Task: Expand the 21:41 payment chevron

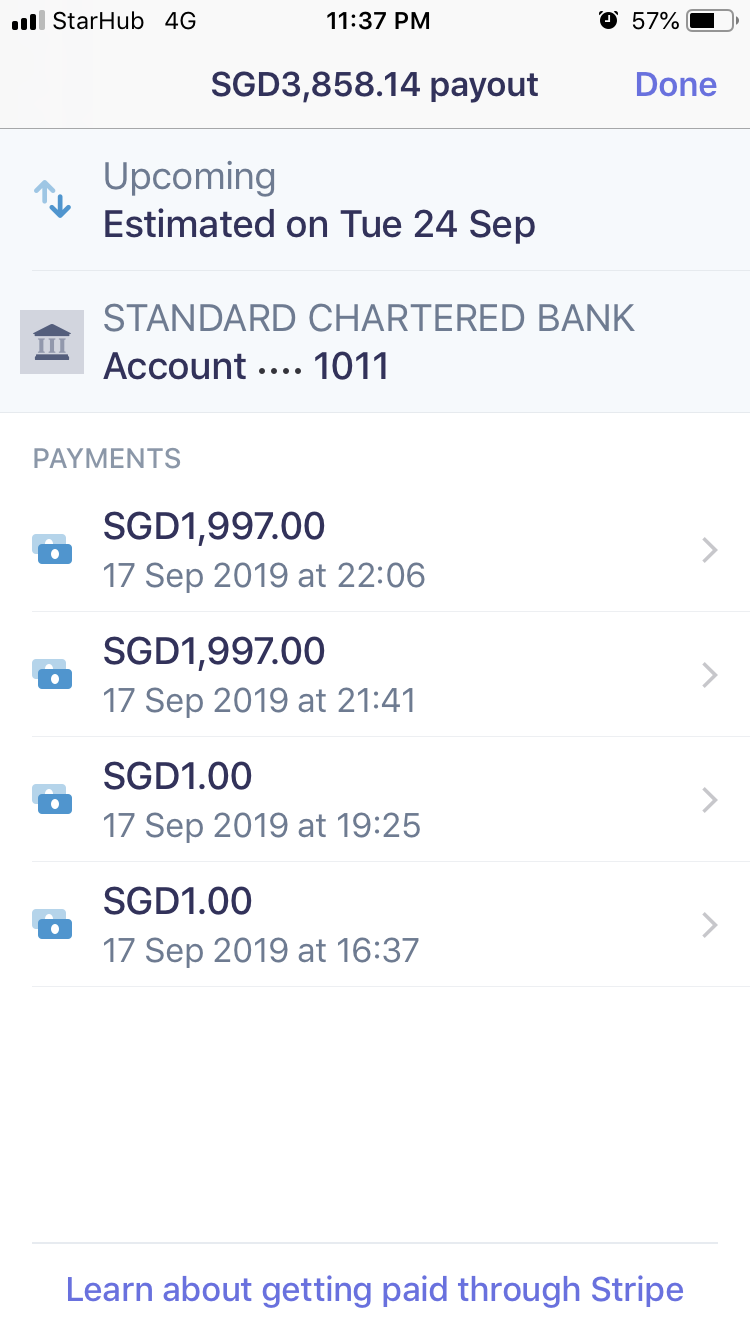Action: [709, 675]
